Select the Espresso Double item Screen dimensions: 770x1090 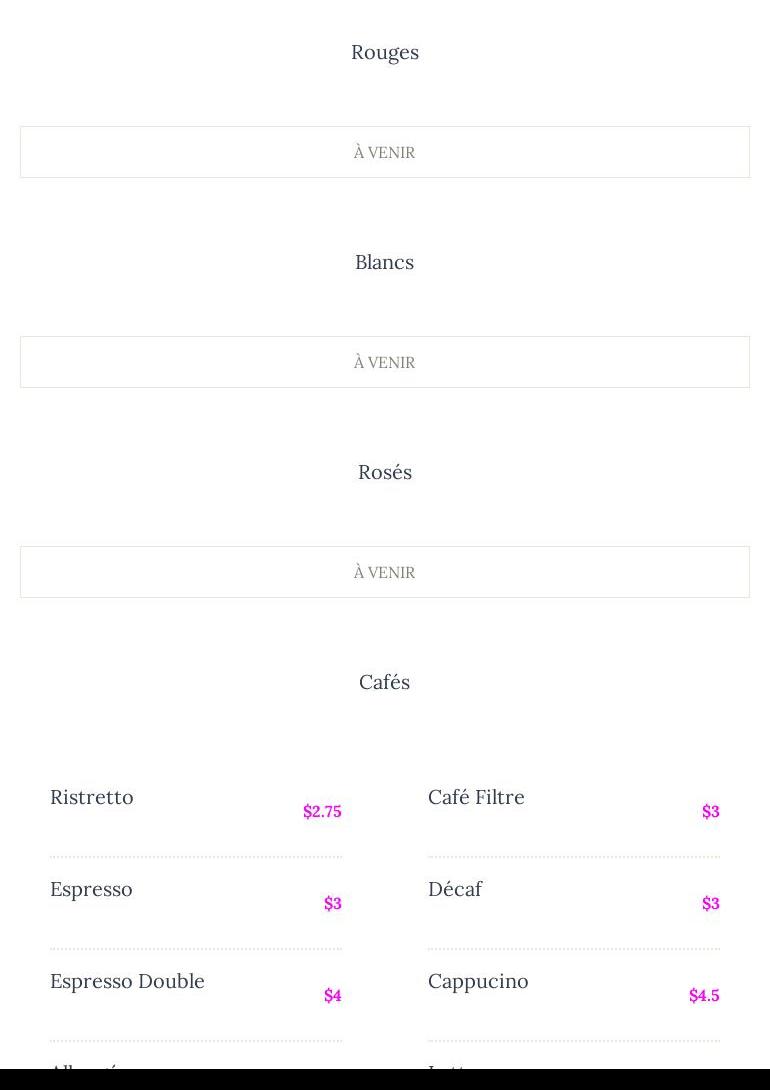tap(127, 981)
